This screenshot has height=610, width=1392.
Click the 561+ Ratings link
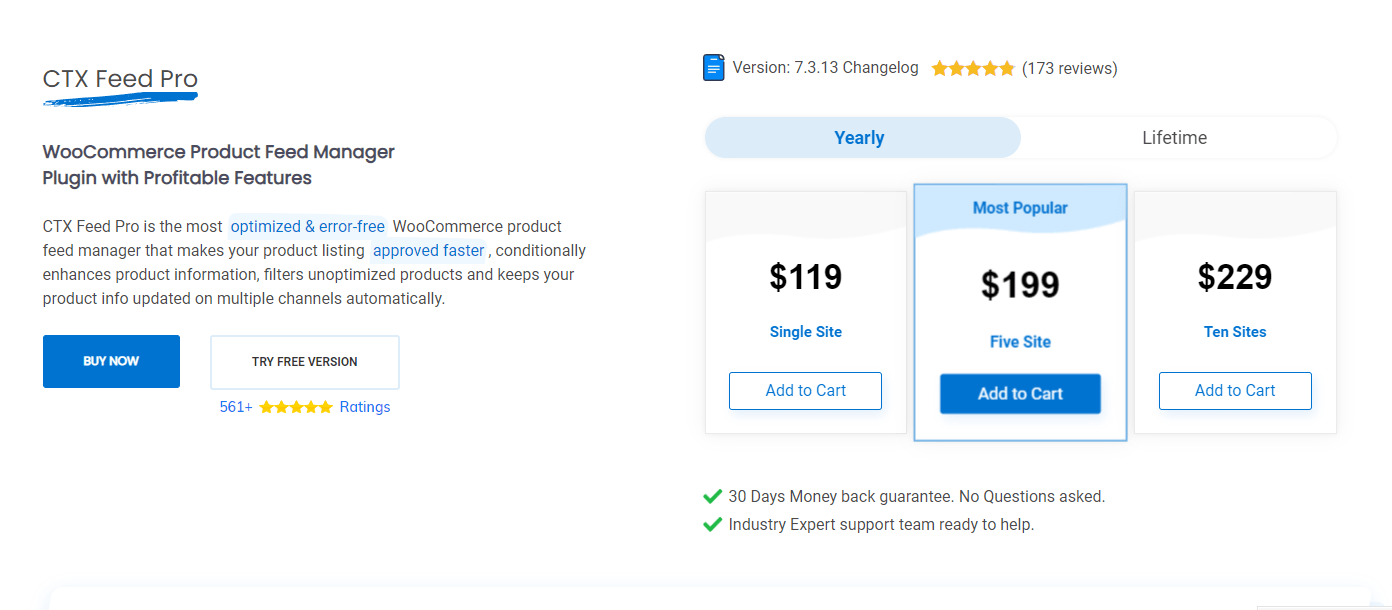[305, 407]
